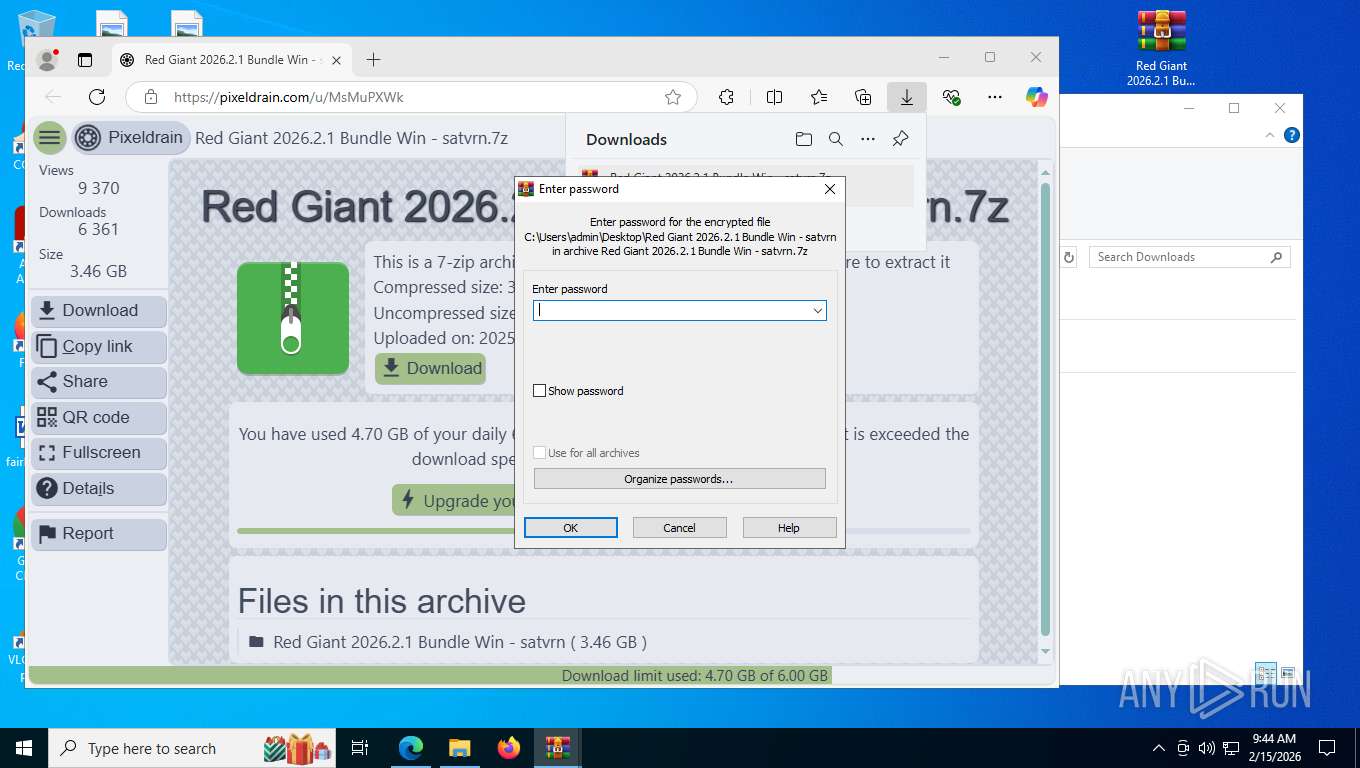
Task: Toggle Edge split screen icon
Action: tap(774, 97)
